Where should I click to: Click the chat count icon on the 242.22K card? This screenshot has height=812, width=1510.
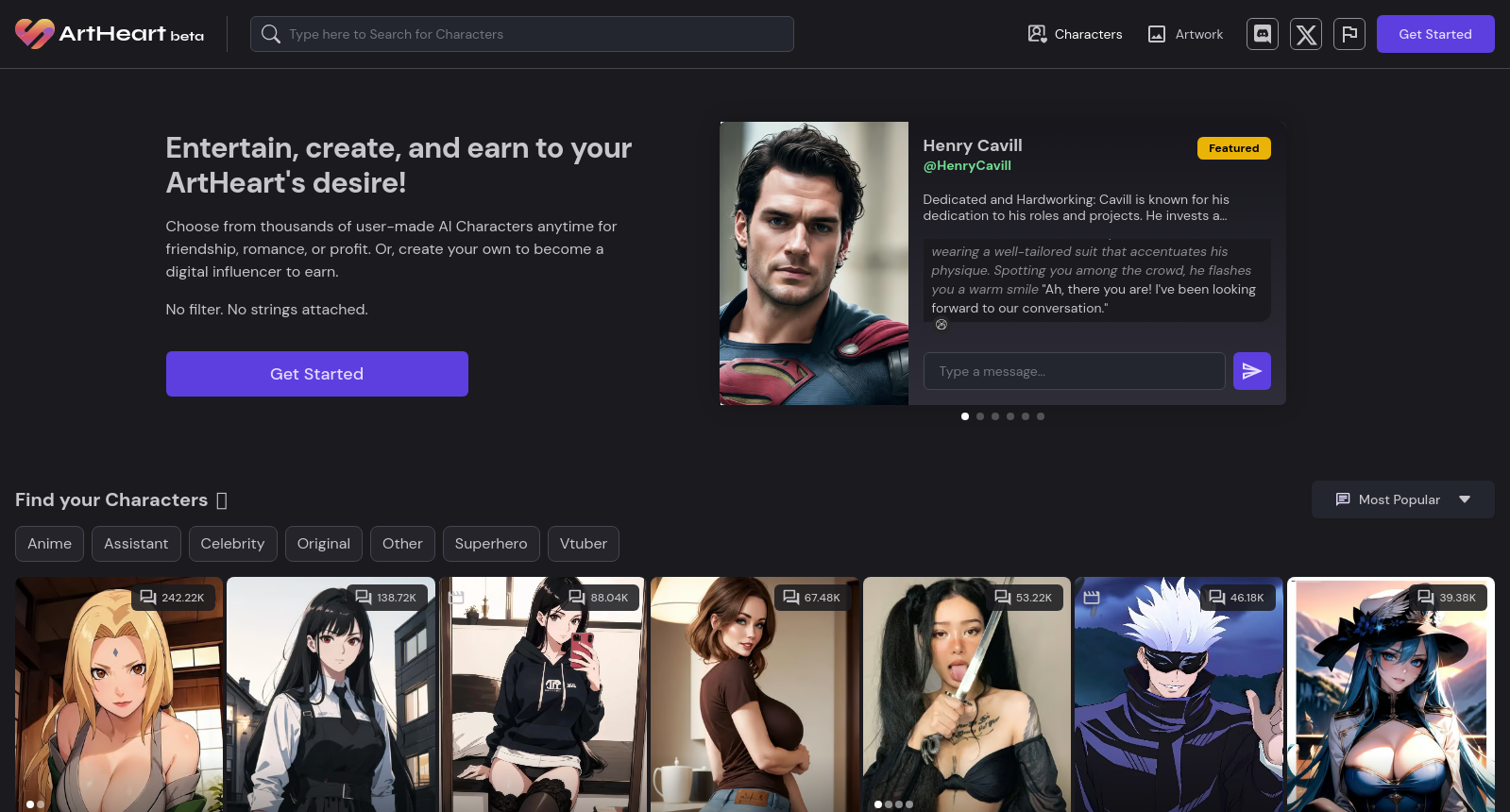click(x=148, y=598)
